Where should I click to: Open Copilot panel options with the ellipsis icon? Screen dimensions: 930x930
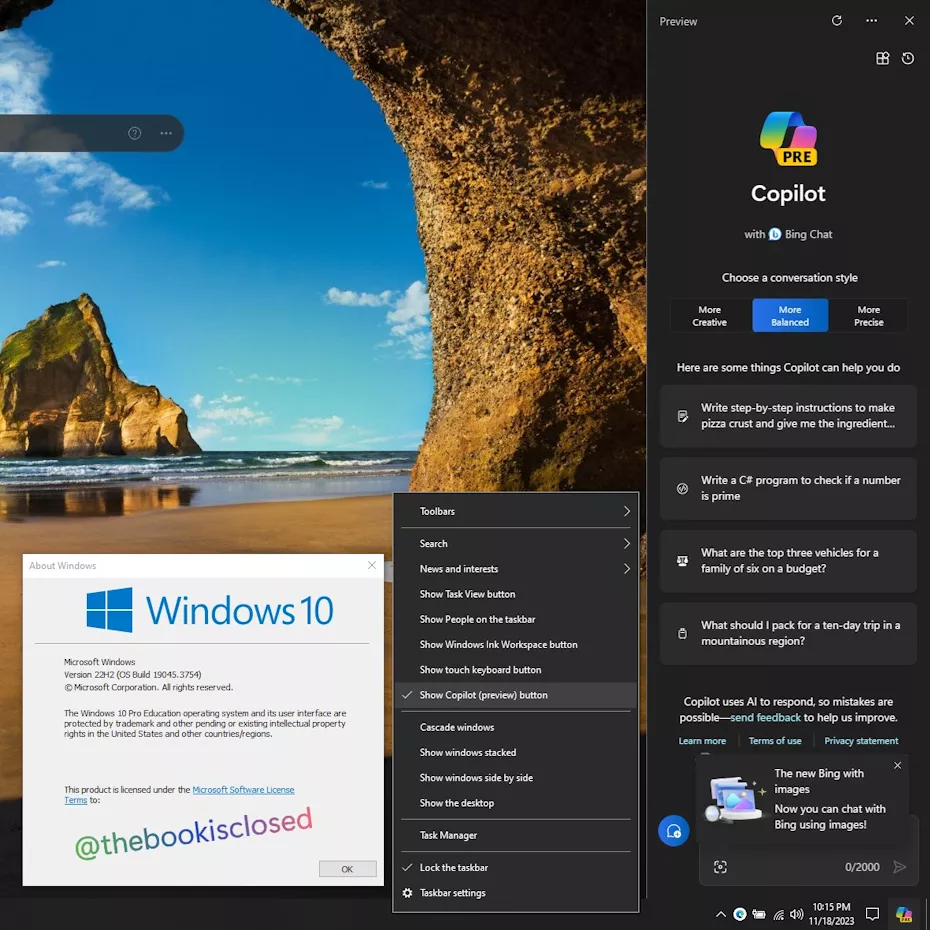[871, 20]
